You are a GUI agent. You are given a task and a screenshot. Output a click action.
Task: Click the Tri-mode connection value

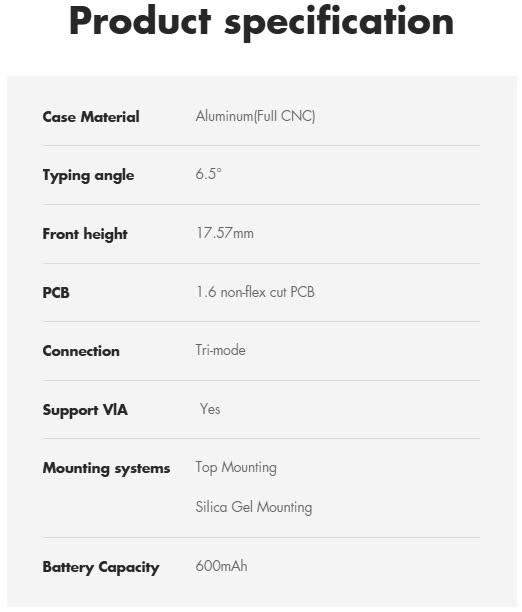pos(221,350)
